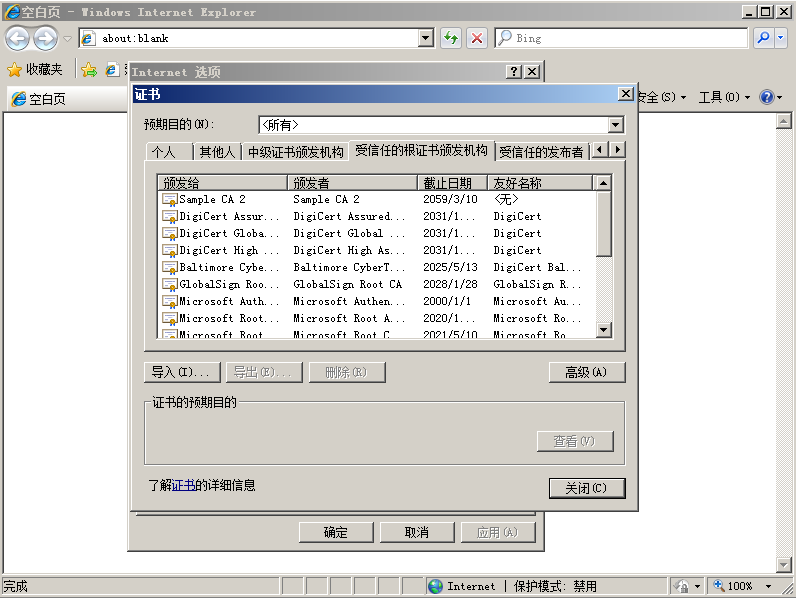Image resolution: width=796 pixels, height=598 pixels.
Task: Click the 导入(I)... import button
Action: (x=182, y=372)
